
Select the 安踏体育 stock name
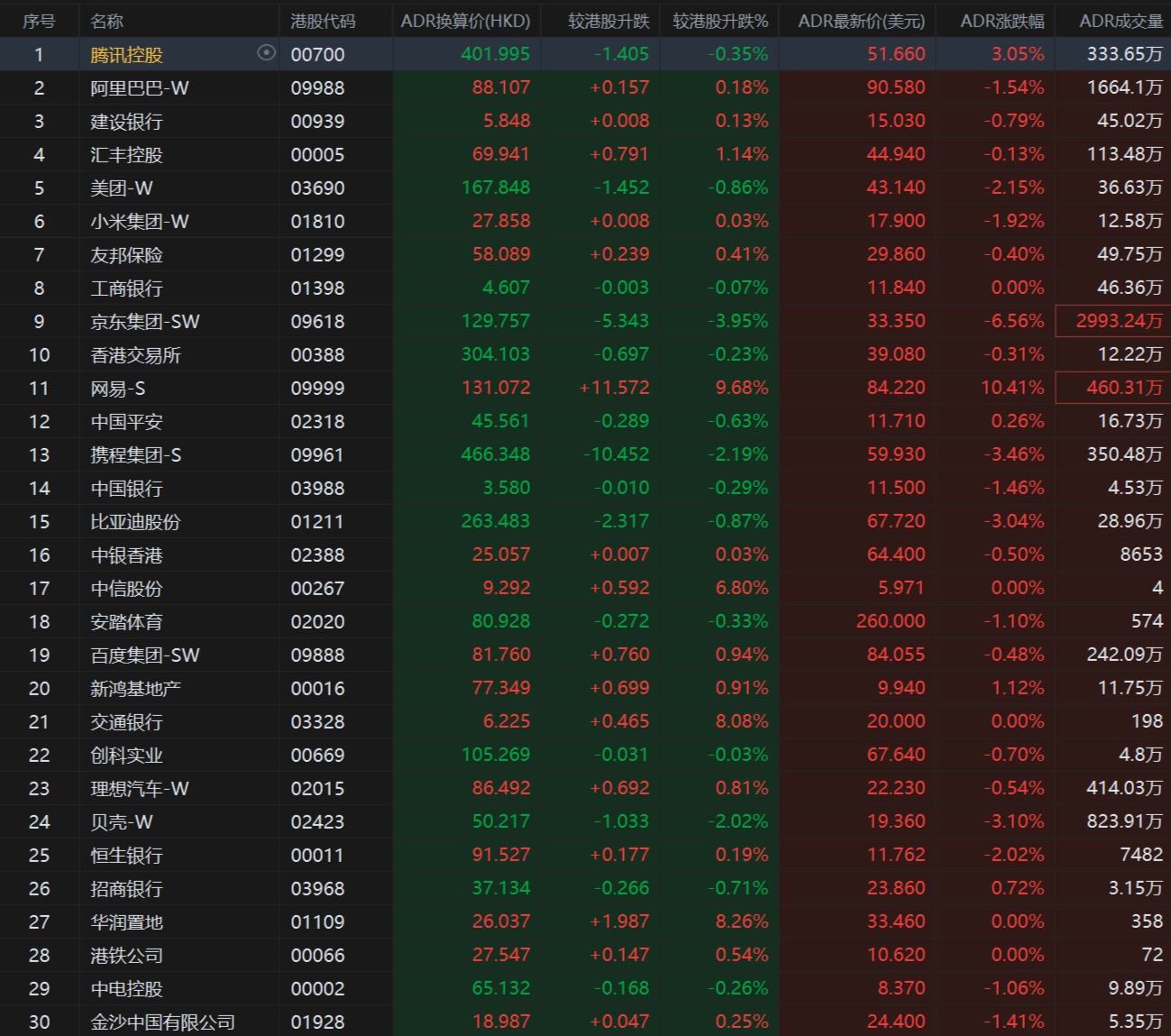126,622
